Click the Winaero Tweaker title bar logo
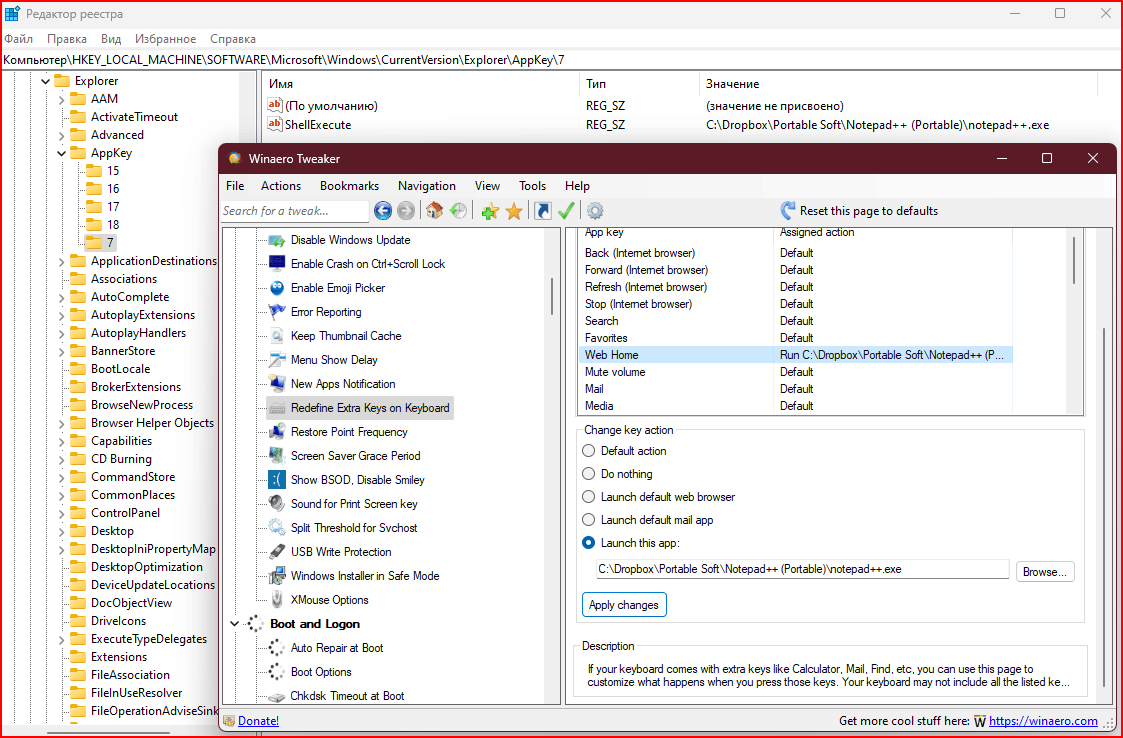The image size is (1123, 738). pyautogui.click(x=234, y=158)
